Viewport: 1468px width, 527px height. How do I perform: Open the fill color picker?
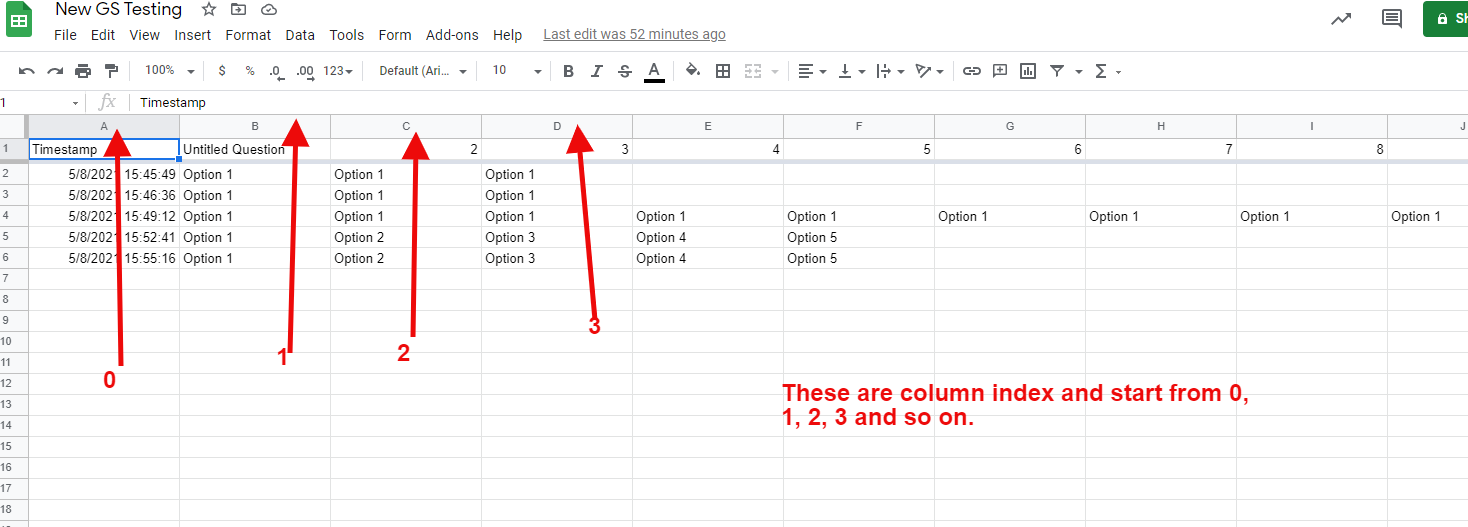pos(693,71)
